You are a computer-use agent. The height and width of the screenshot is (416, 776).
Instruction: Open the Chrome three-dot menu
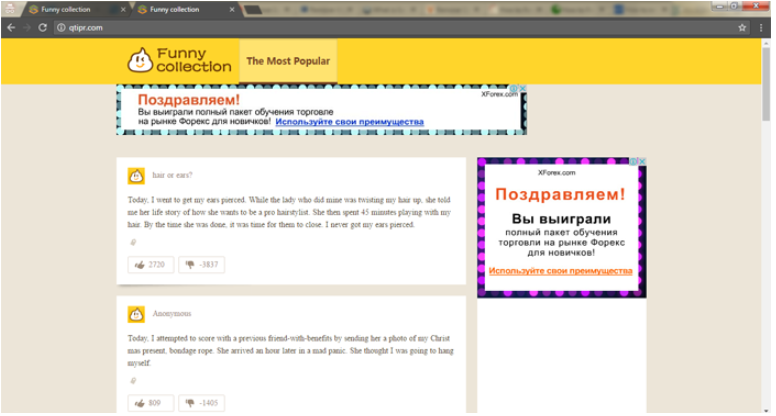tap(761, 28)
